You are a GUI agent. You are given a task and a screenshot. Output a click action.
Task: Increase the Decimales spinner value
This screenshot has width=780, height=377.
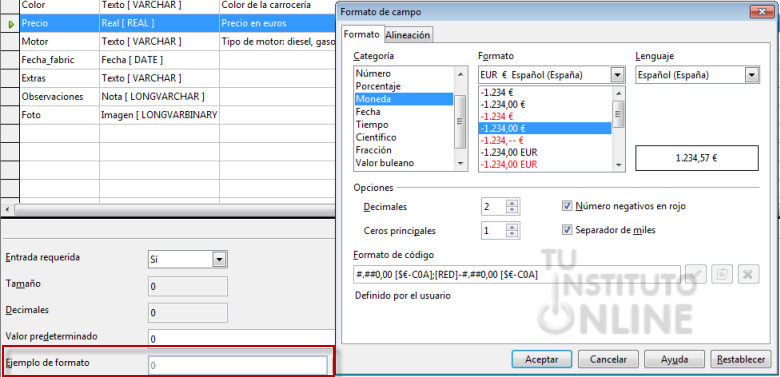click(x=512, y=202)
